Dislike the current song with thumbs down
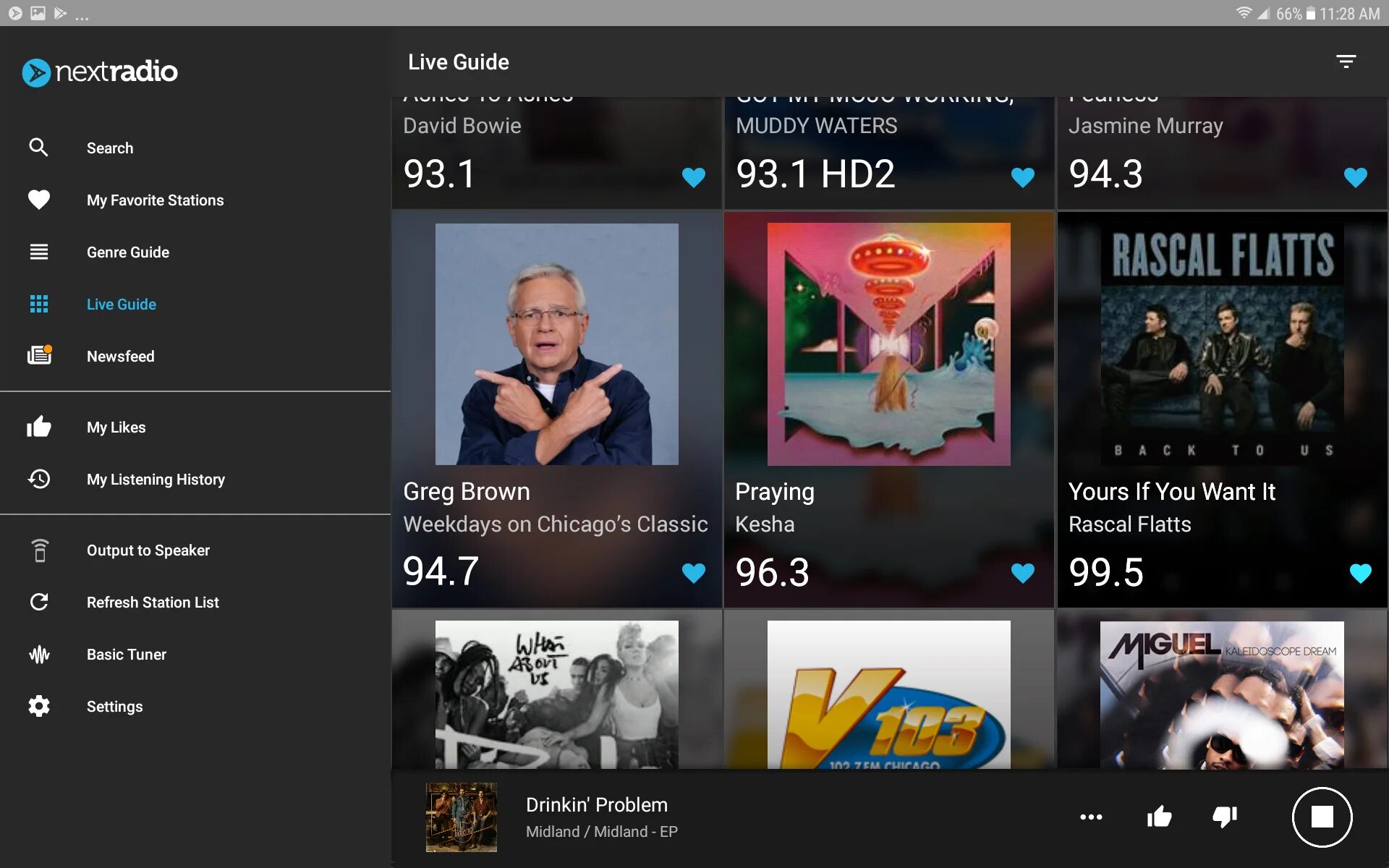1389x868 pixels. coord(1225,817)
